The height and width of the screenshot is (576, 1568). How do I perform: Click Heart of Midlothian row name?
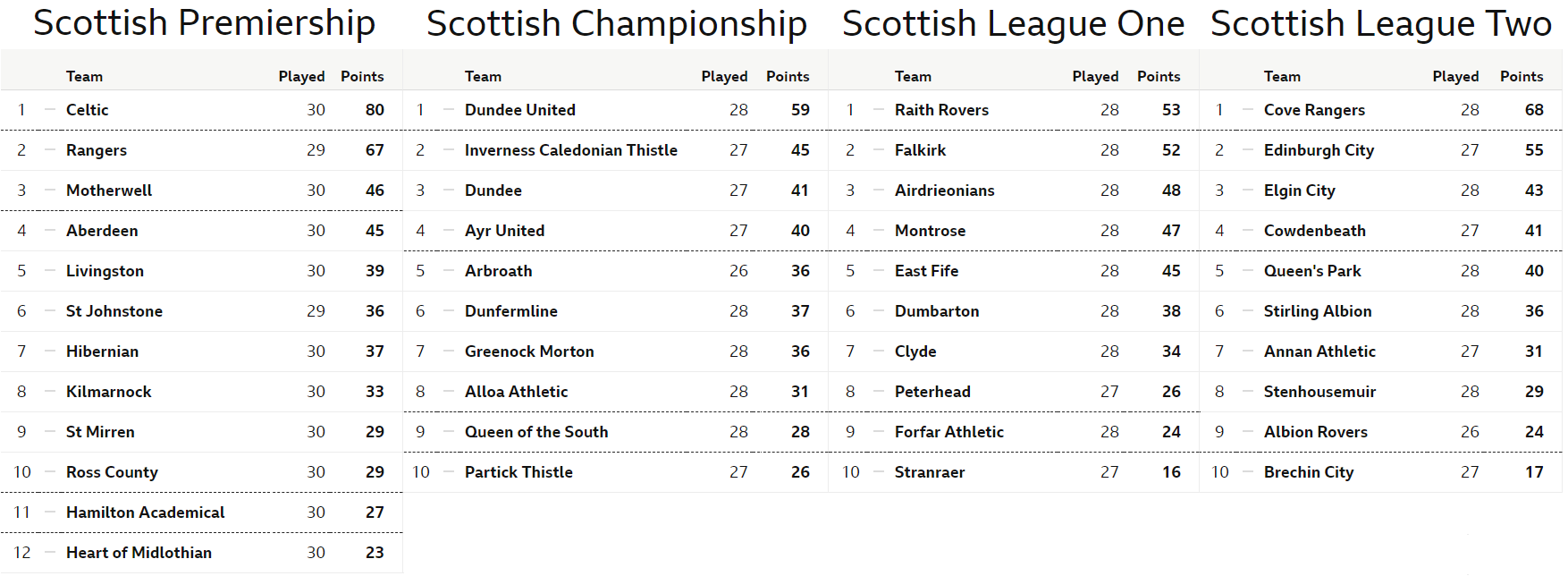point(139,553)
